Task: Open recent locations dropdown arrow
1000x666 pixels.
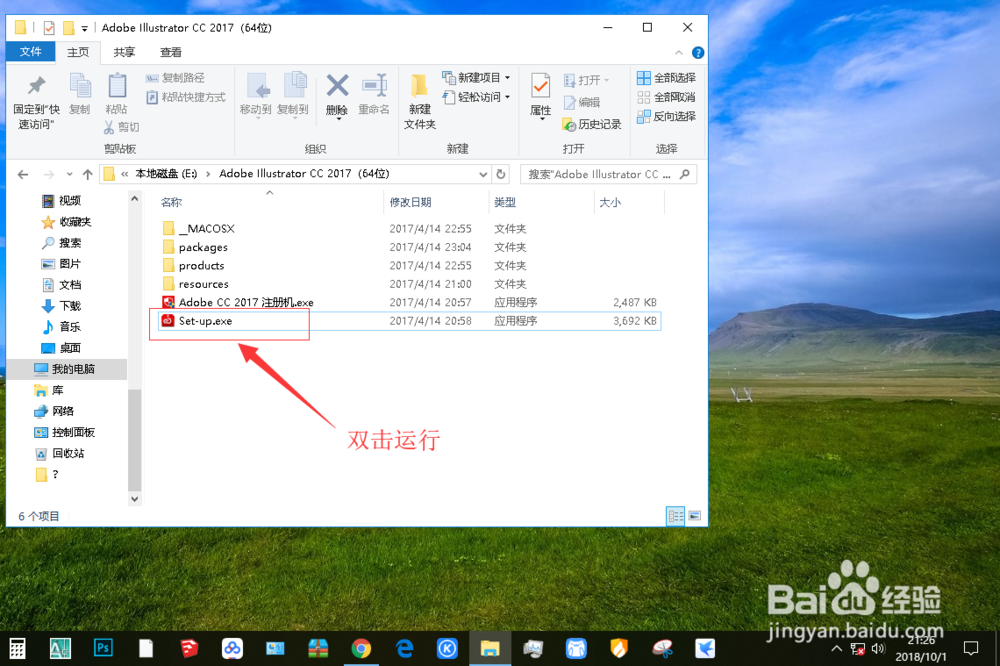Action: [70, 174]
